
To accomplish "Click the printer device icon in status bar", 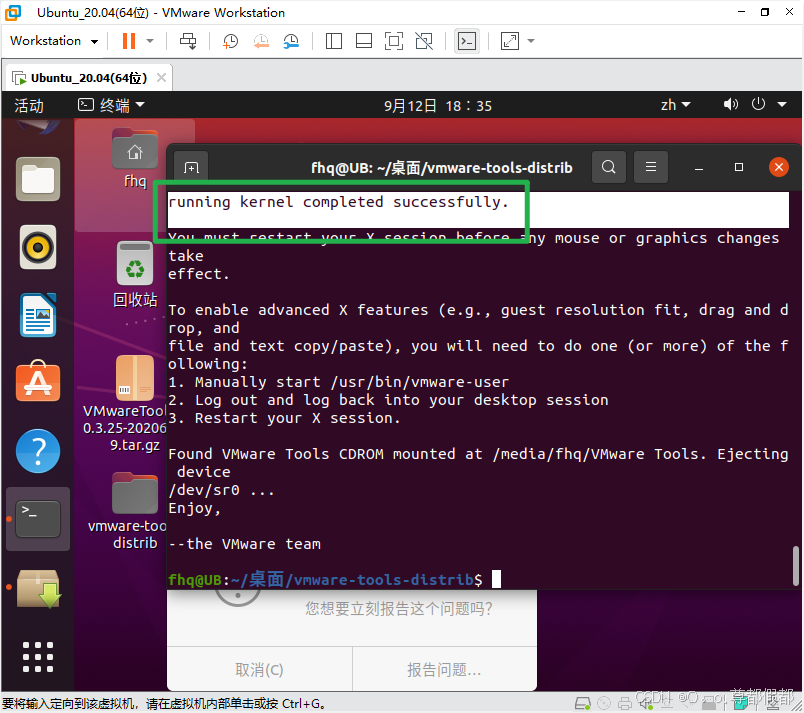I will click(625, 703).
